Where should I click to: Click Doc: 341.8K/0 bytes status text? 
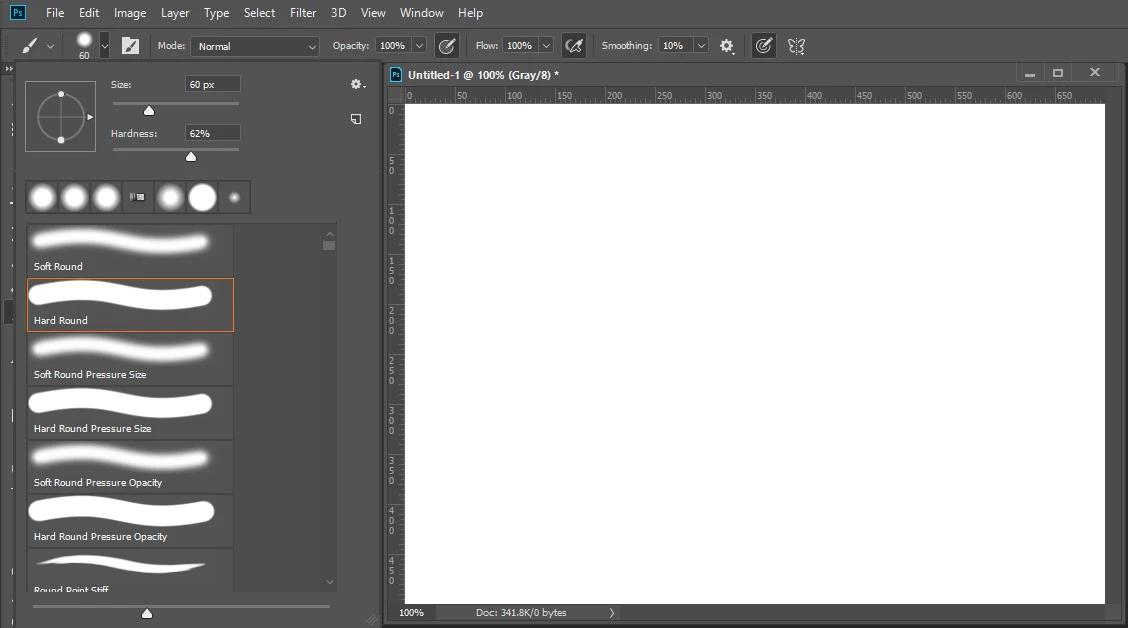pos(521,613)
